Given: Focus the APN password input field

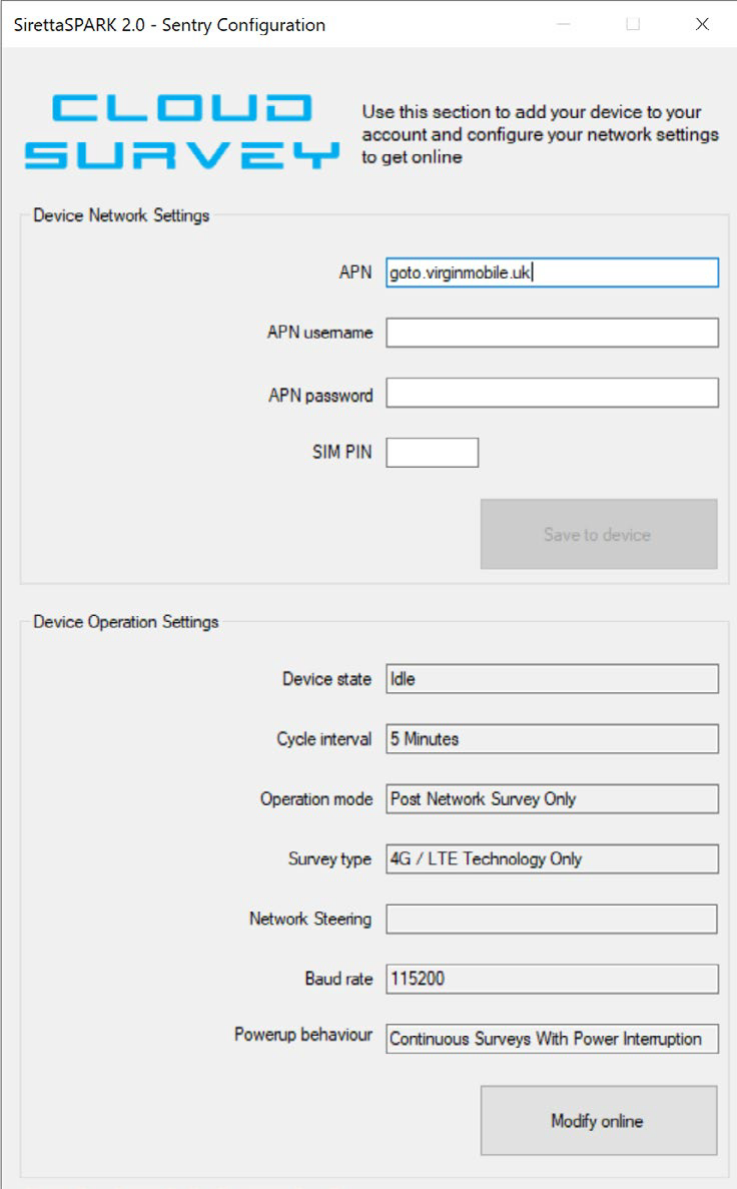Looking at the screenshot, I should click(552, 393).
